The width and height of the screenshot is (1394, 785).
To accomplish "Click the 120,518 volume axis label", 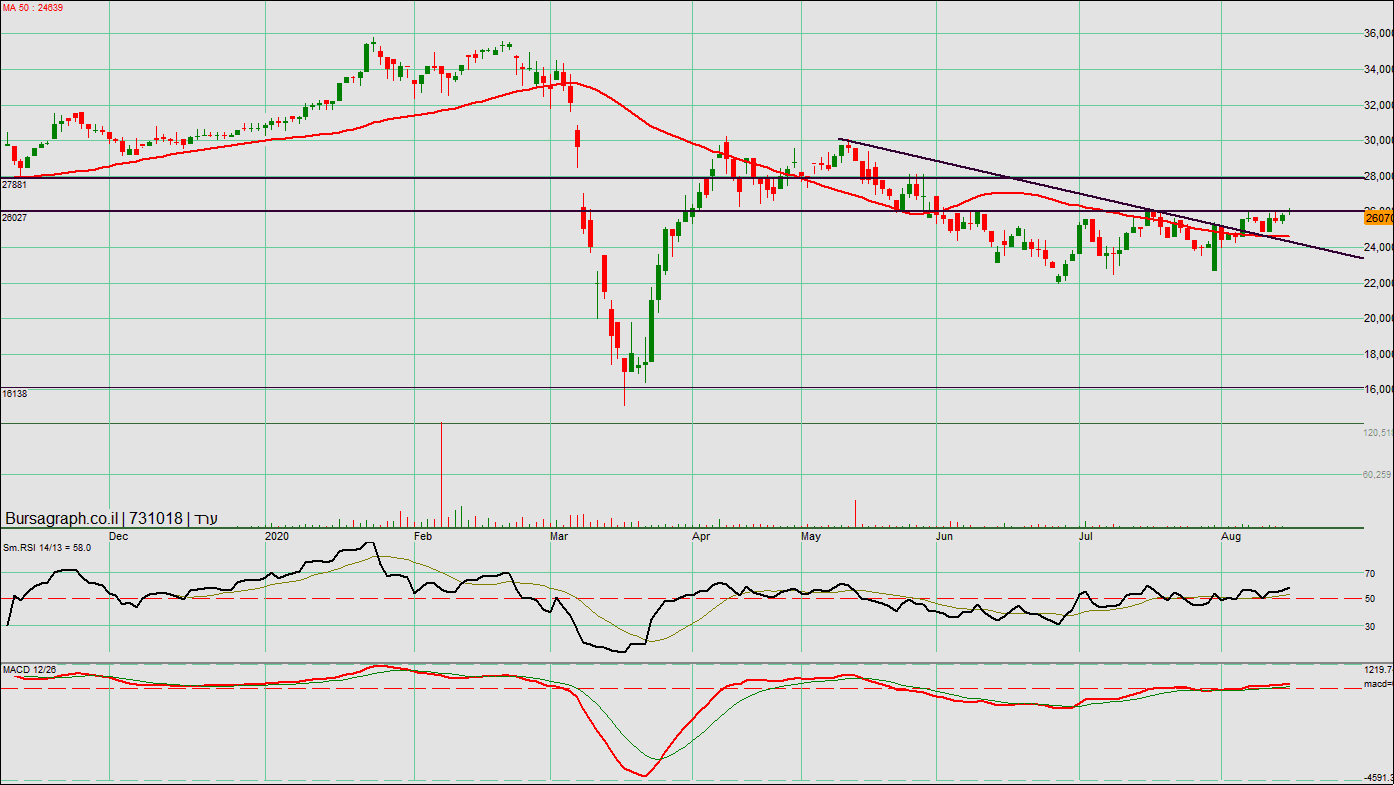I will click(1377, 433).
